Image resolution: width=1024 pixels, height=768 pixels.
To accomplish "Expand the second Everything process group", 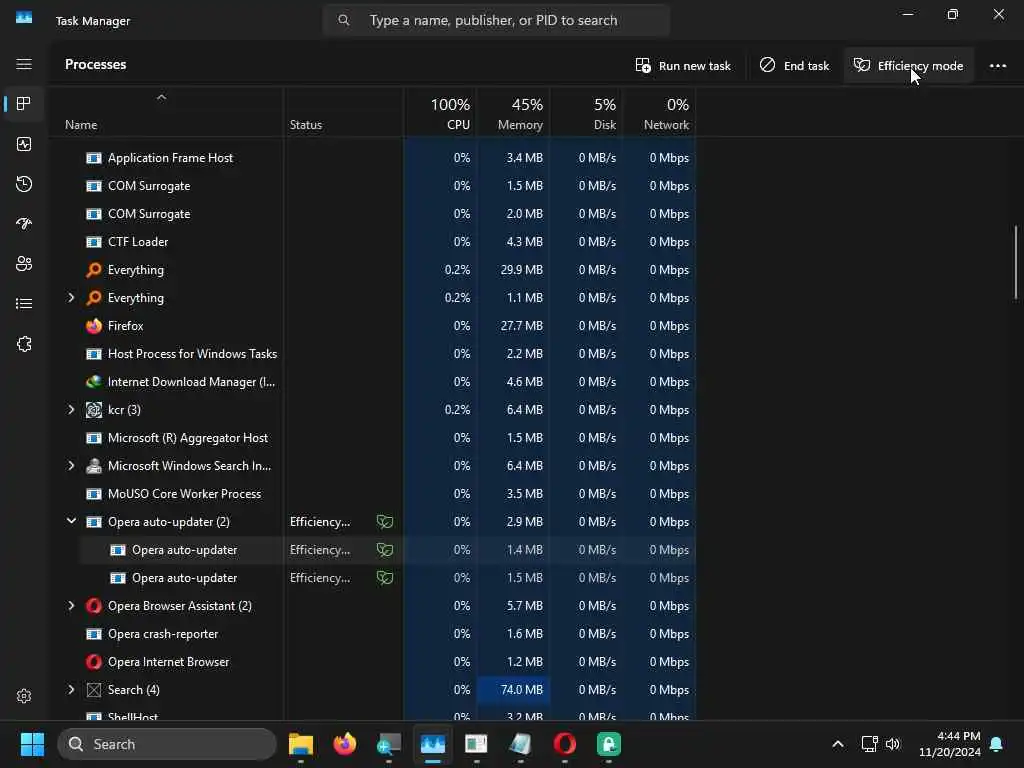I will click(71, 298).
